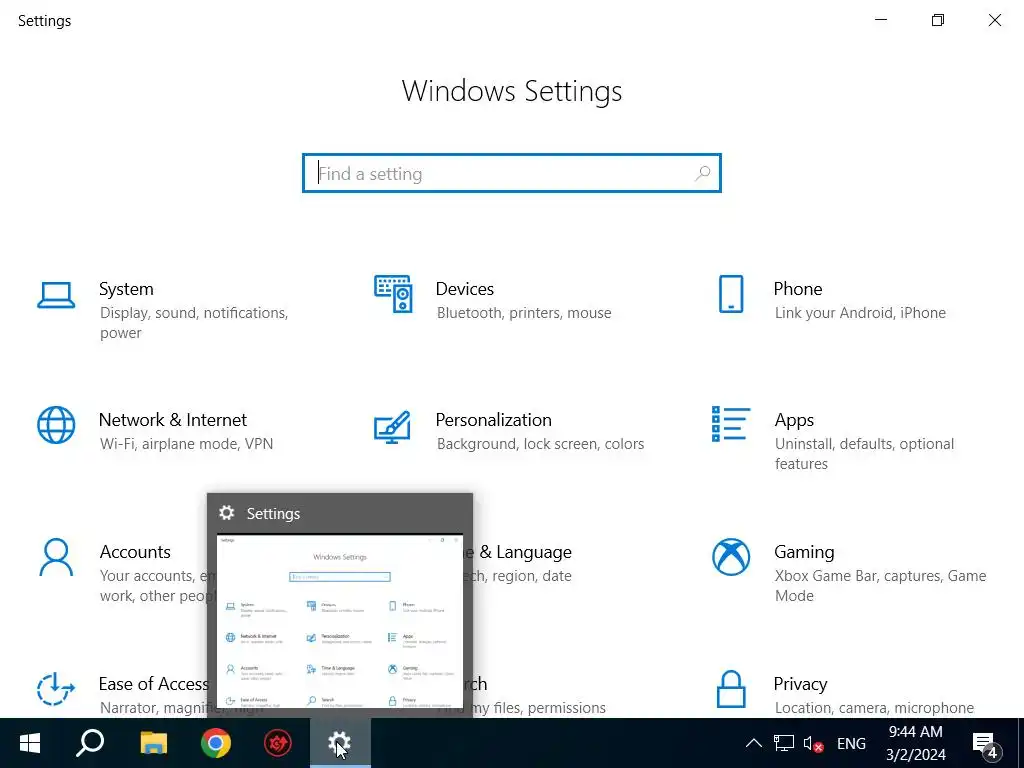Open the Privacy padlock icon
The height and width of the screenshot is (768, 1024).
tap(731, 689)
